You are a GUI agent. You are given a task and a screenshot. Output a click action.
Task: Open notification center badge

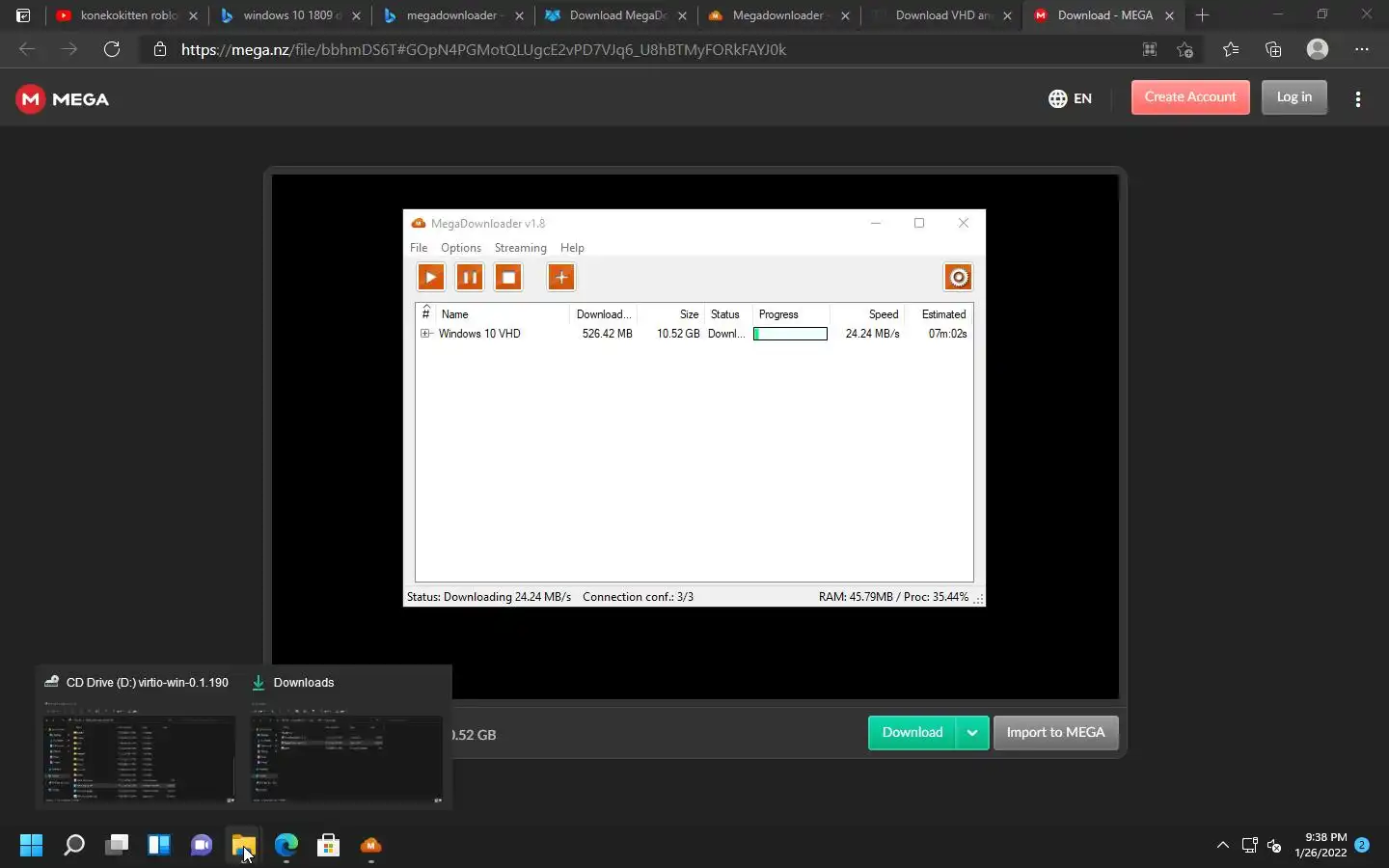(x=1362, y=845)
